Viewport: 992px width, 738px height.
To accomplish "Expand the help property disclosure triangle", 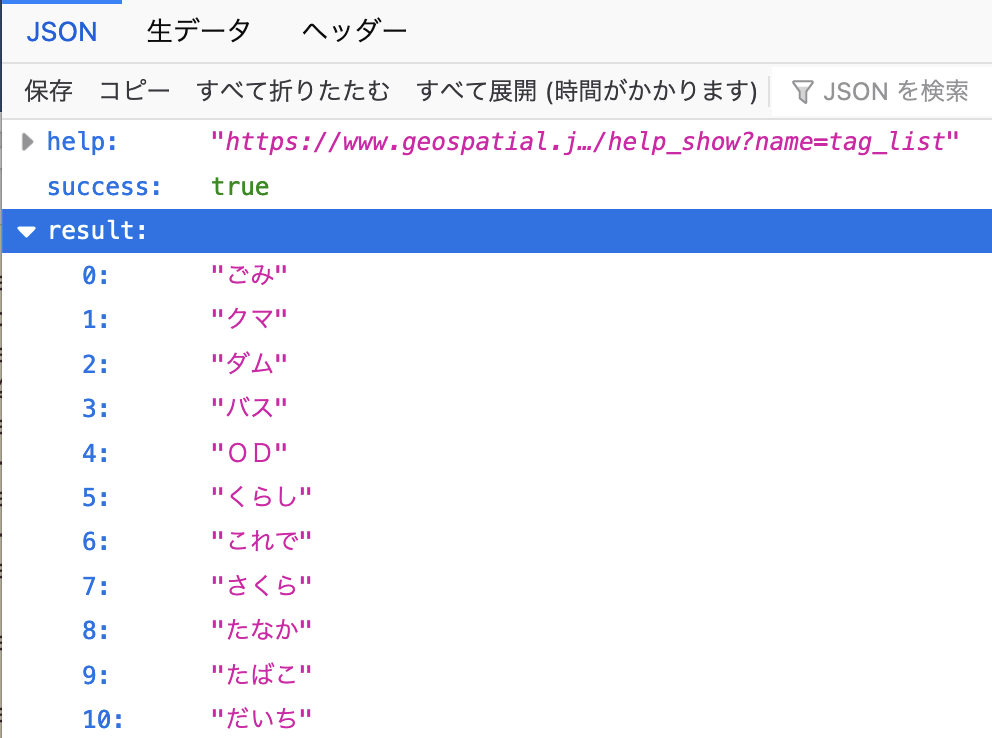I will point(26,141).
